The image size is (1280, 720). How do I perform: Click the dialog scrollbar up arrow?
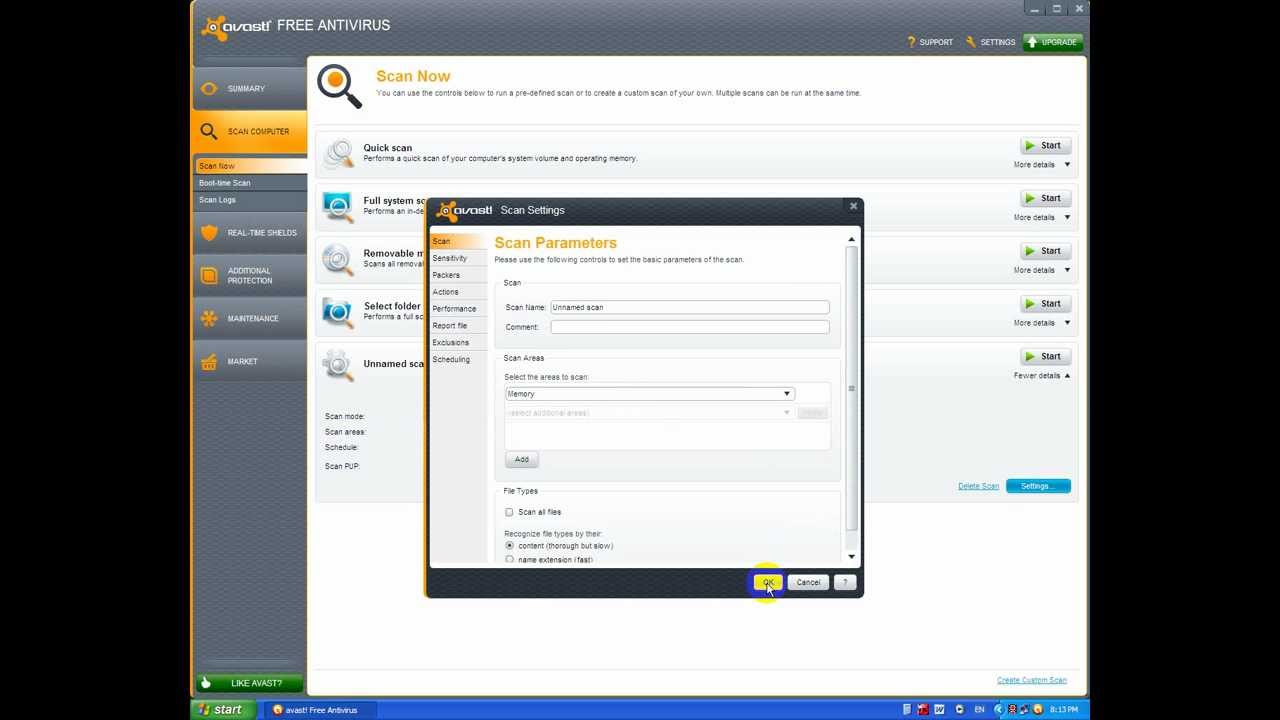point(852,239)
